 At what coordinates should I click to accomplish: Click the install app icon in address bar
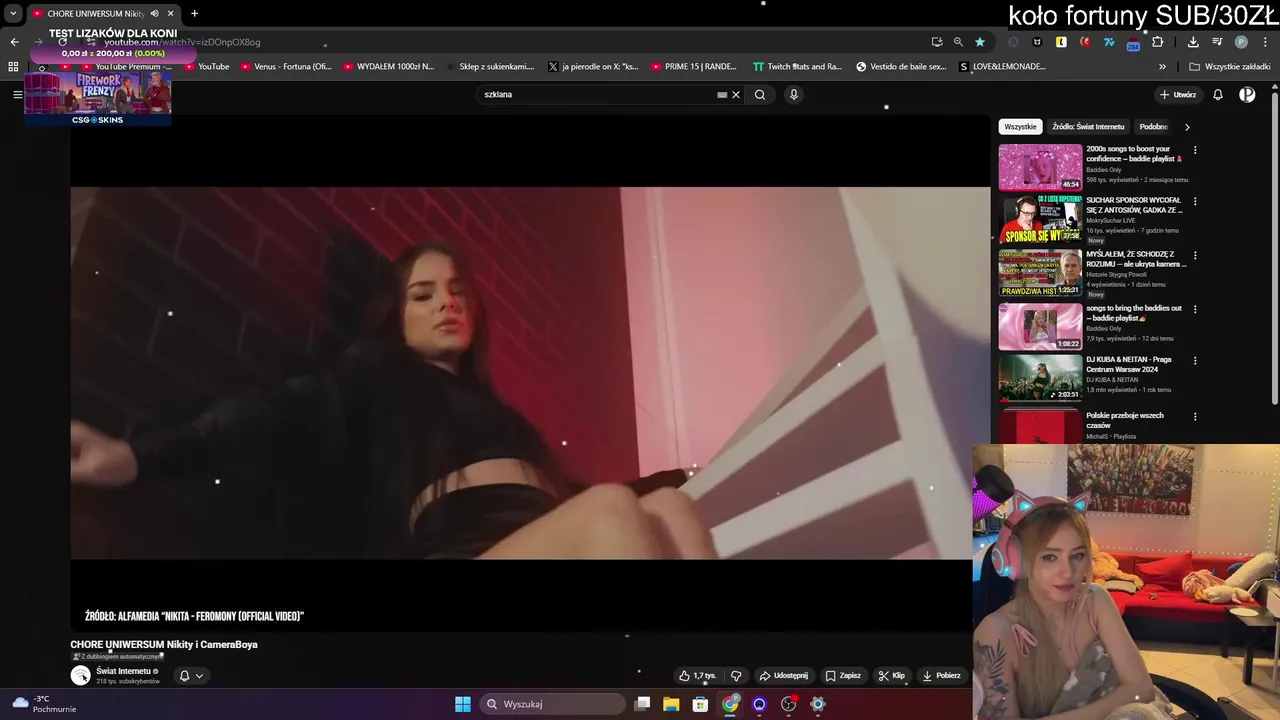[x=937, y=42]
